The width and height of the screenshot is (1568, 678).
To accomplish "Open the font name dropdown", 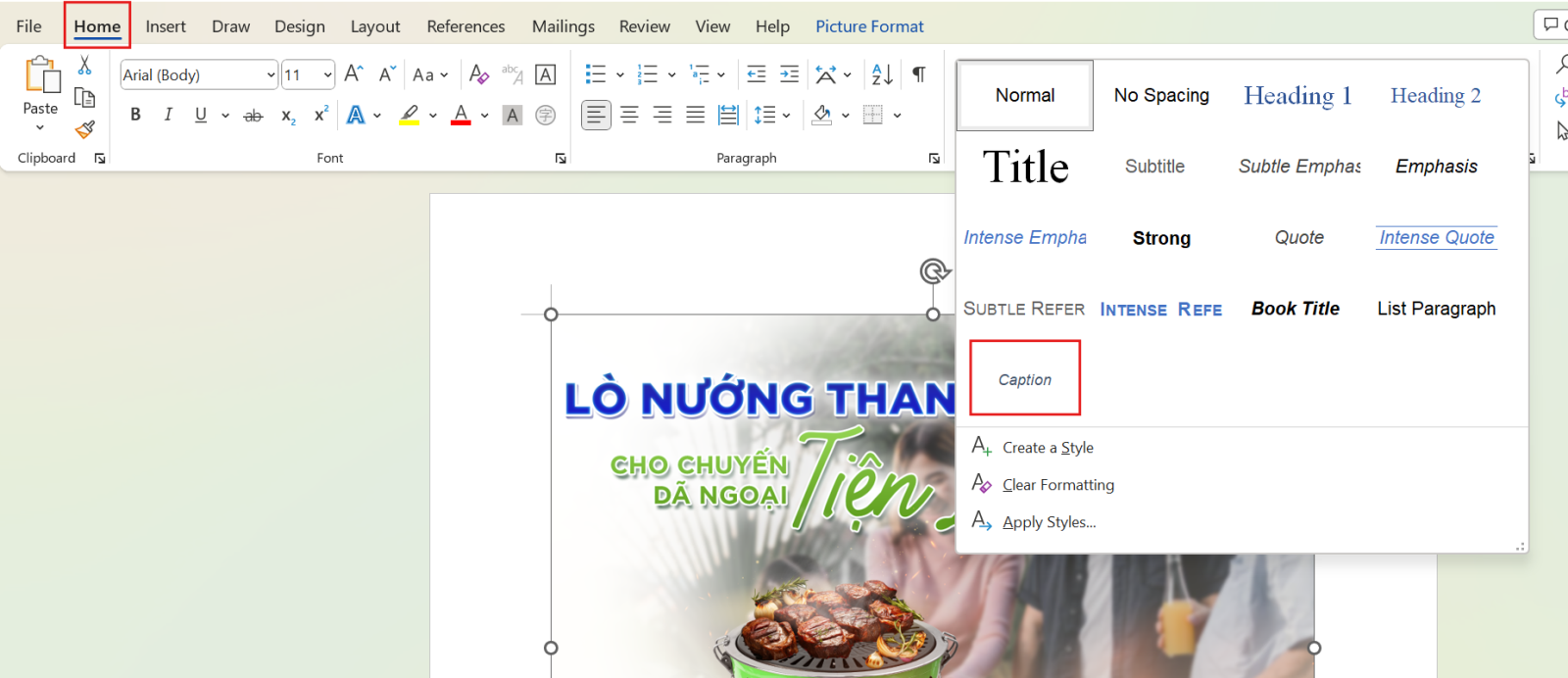I will pyautogui.click(x=270, y=75).
